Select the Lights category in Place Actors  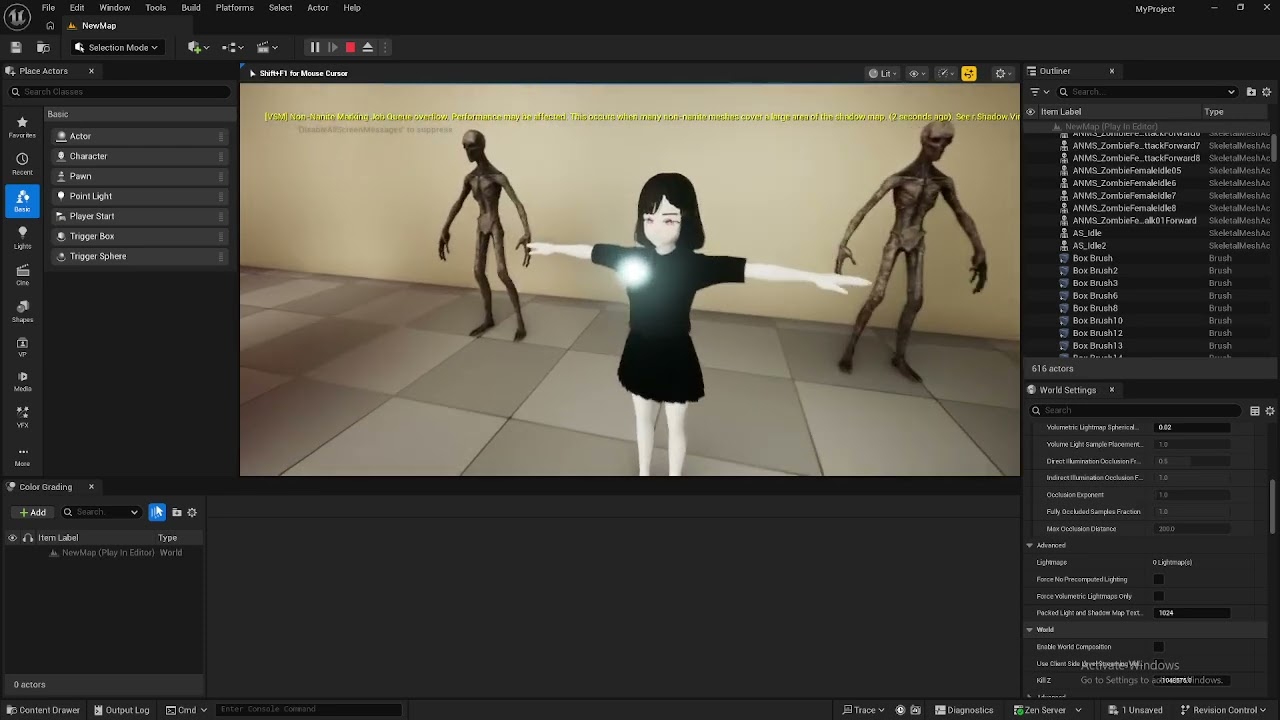tap(22, 237)
